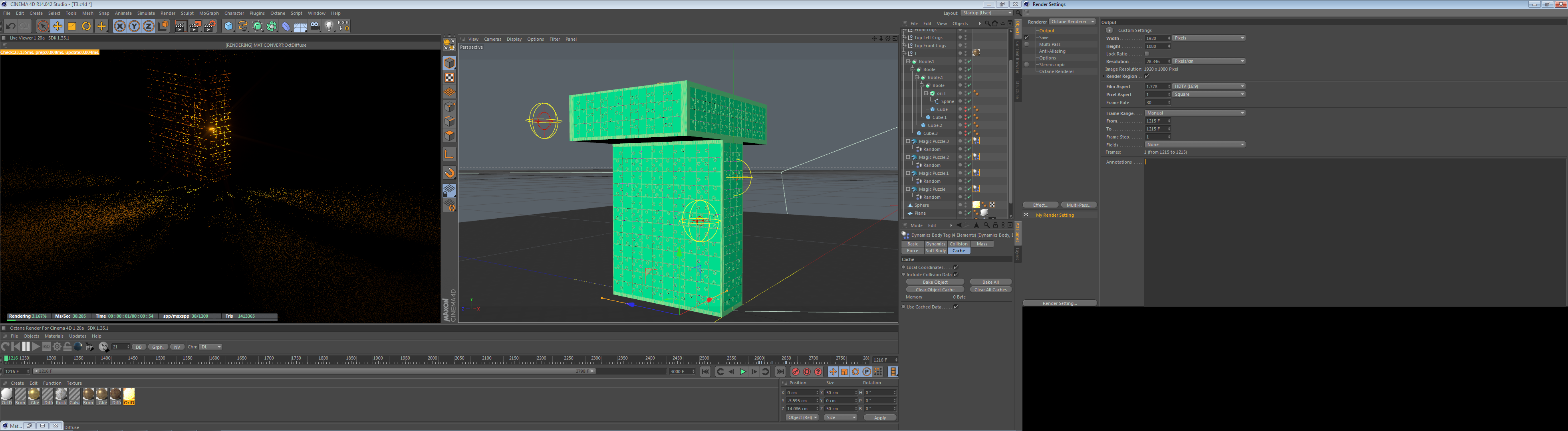Image resolution: width=1568 pixels, height=431 pixels.
Task: Click the Cube primitive icon
Action: pos(228,26)
